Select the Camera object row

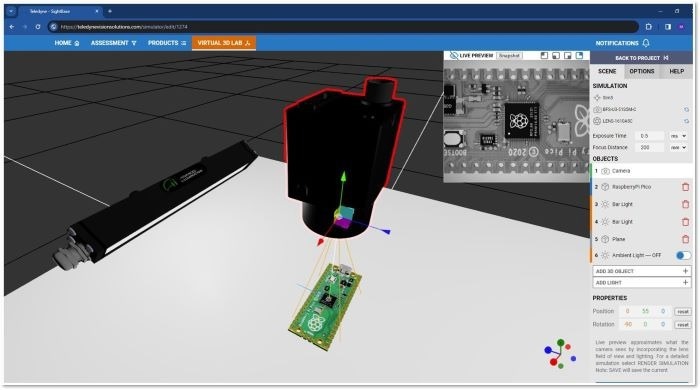(x=642, y=171)
